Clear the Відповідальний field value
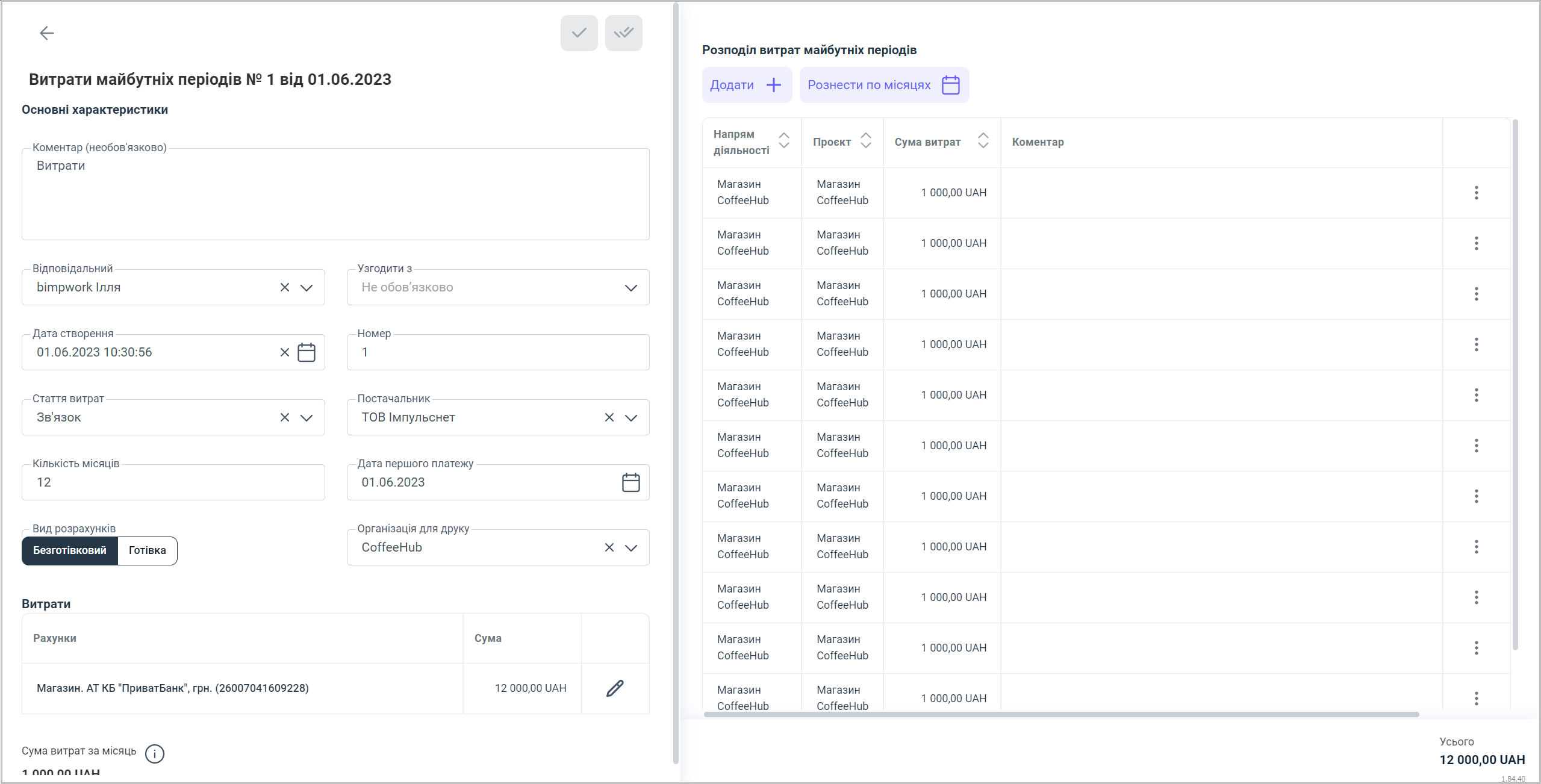This screenshot has height=784, width=1541. (x=285, y=287)
